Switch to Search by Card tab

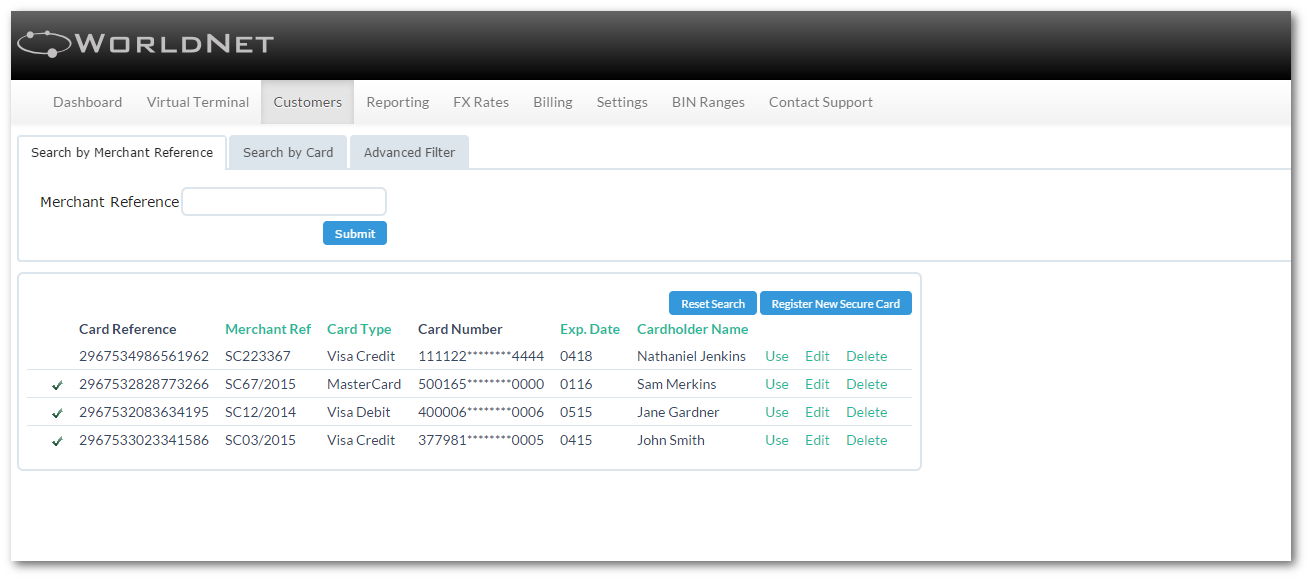[288, 152]
